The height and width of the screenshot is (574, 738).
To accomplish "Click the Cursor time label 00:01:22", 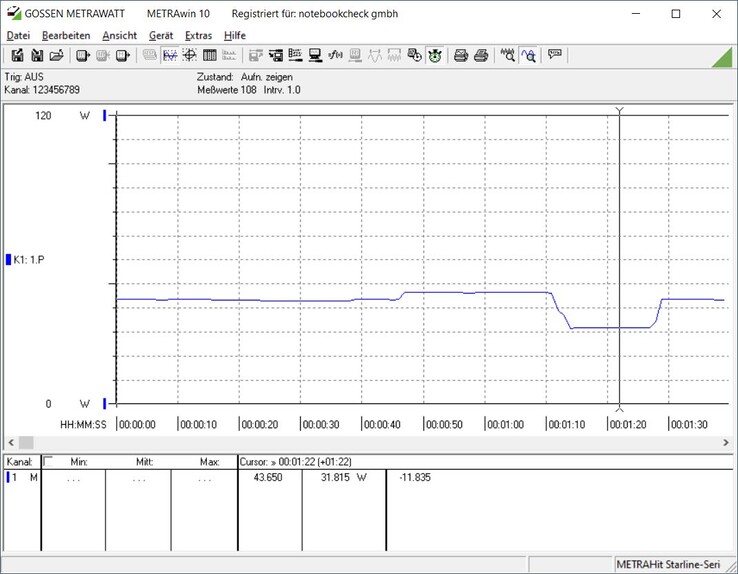I will [x=297, y=462].
